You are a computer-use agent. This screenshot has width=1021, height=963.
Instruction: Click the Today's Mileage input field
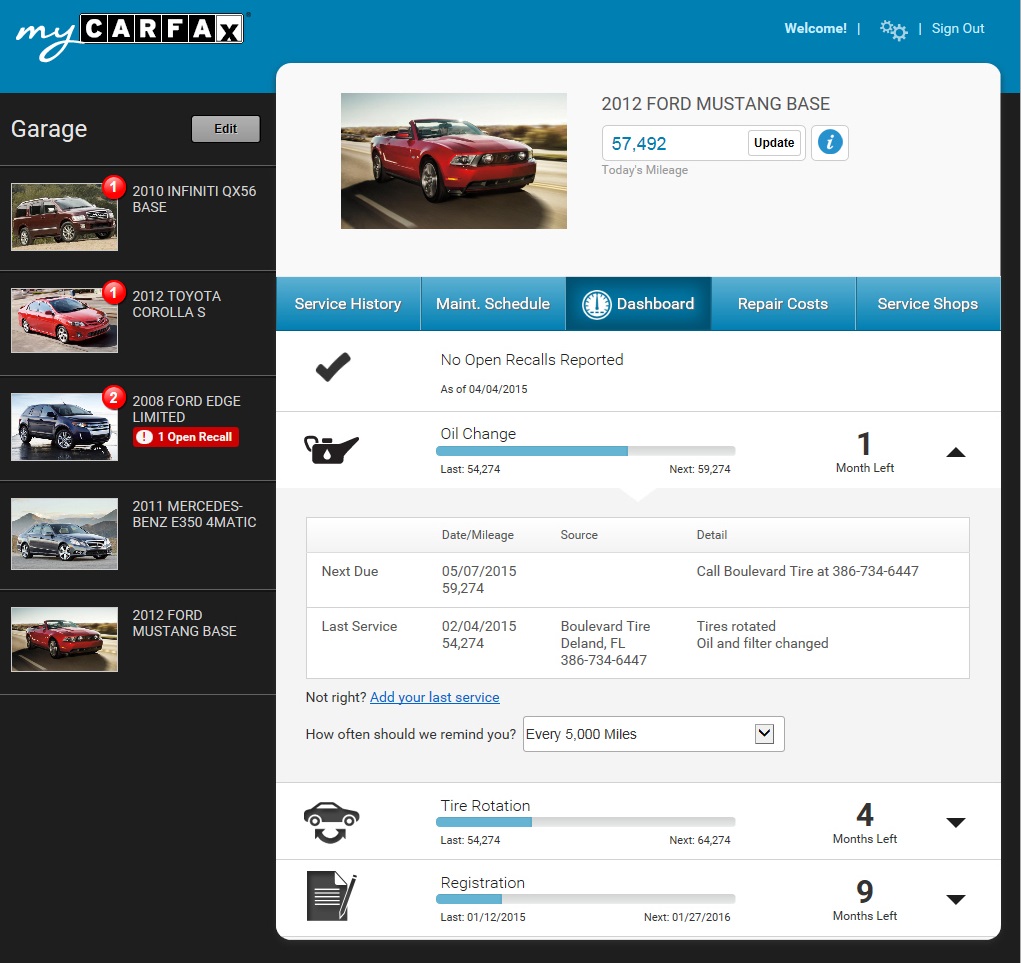point(675,143)
